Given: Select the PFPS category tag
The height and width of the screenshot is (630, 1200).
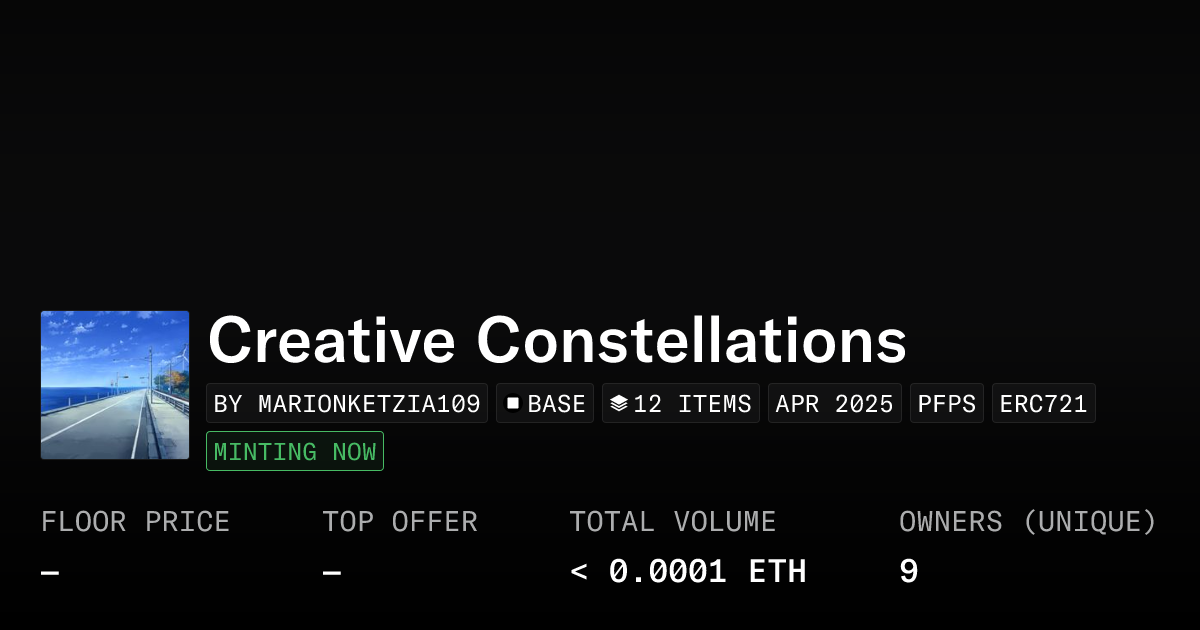Looking at the screenshot, I should (x=947, y=403).
